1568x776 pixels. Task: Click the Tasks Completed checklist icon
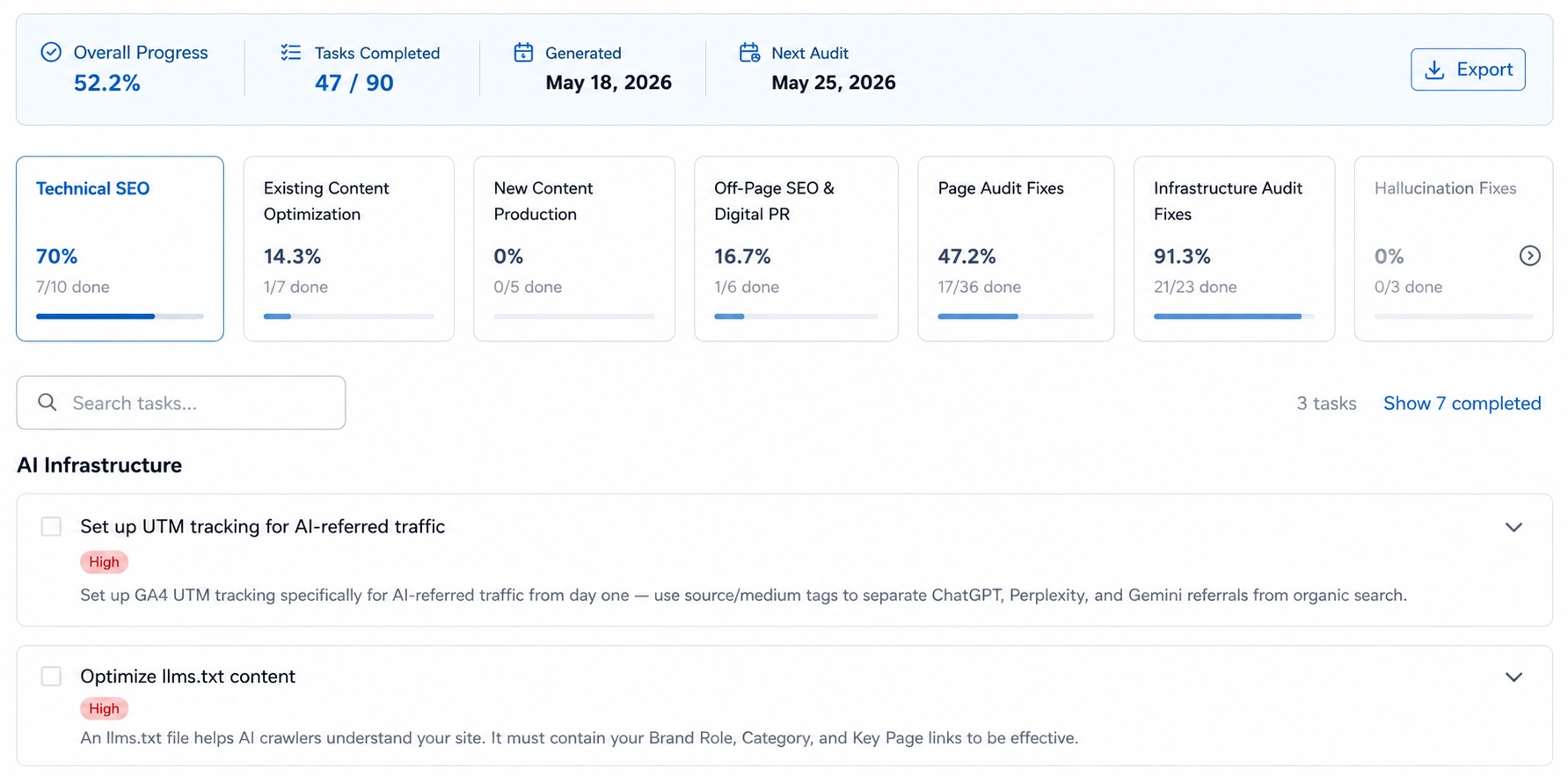(290, 53)
